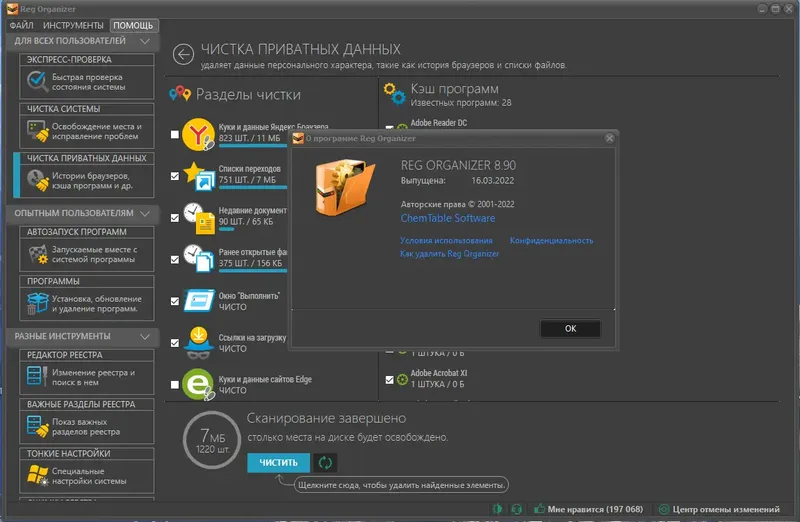Screen dimensions: 800x522
Task: Click the Edge cookies icon
Action: tap(198, 384)
